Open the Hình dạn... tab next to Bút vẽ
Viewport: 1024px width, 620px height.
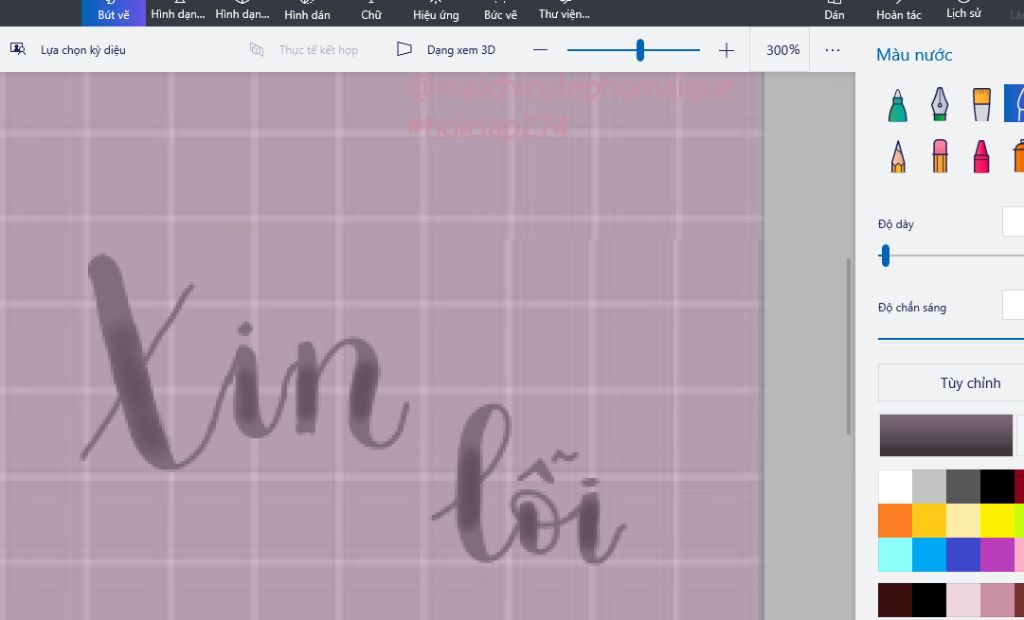click(x=178, y=12)
